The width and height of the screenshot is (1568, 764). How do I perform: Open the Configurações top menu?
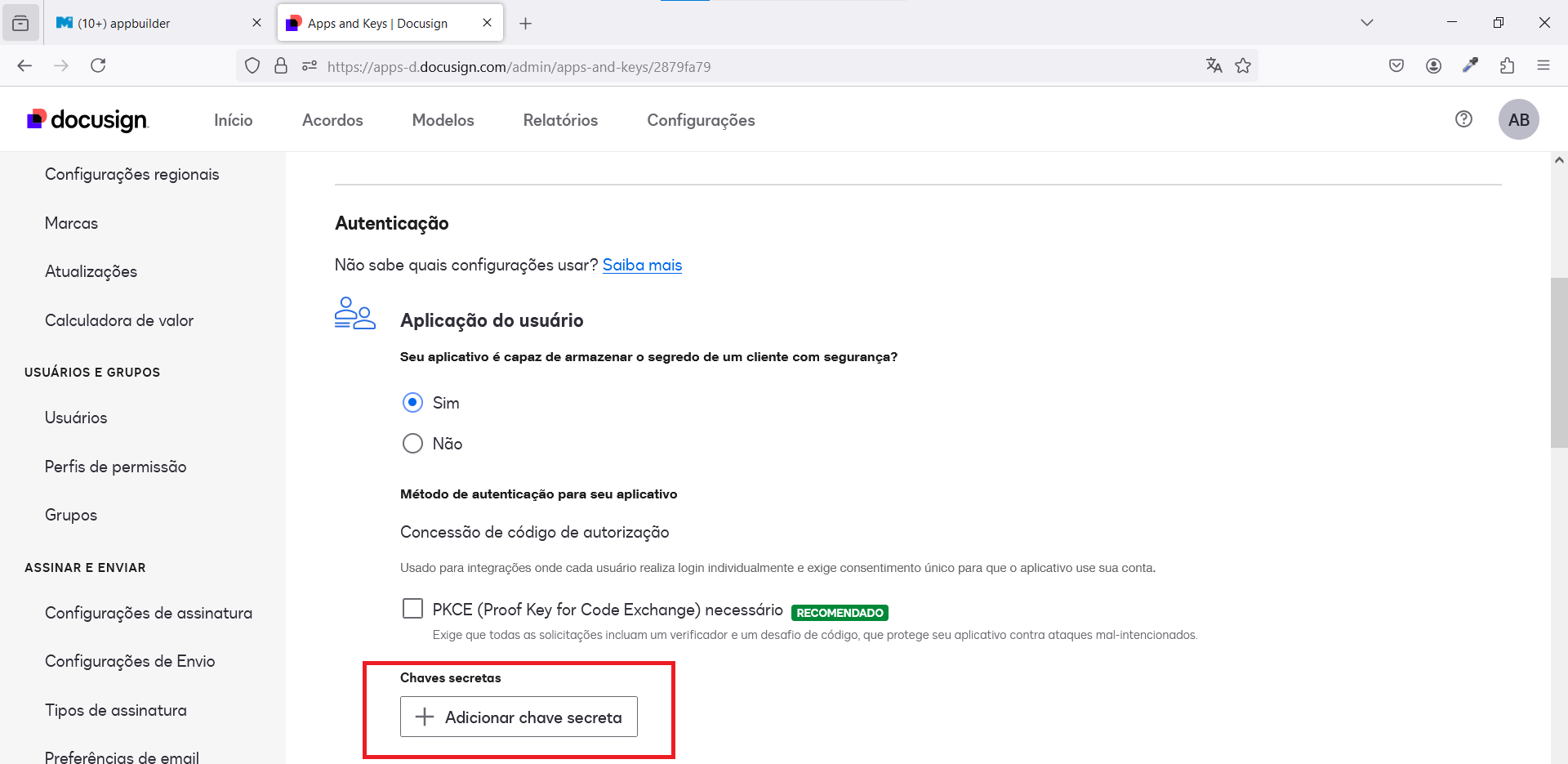click(701, 120)
